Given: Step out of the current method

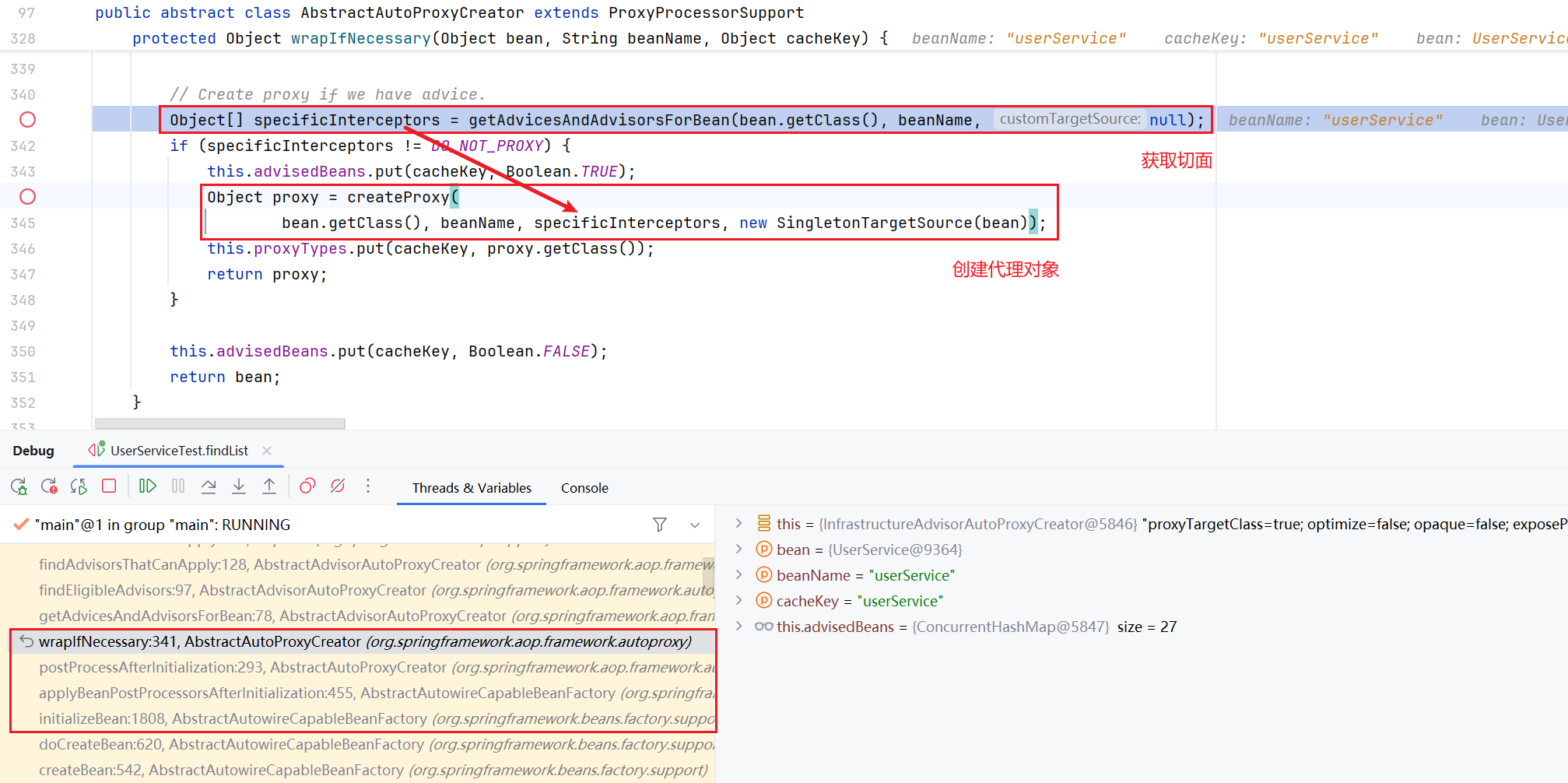Looking at the screenshot, I should (x=269, y=486).
